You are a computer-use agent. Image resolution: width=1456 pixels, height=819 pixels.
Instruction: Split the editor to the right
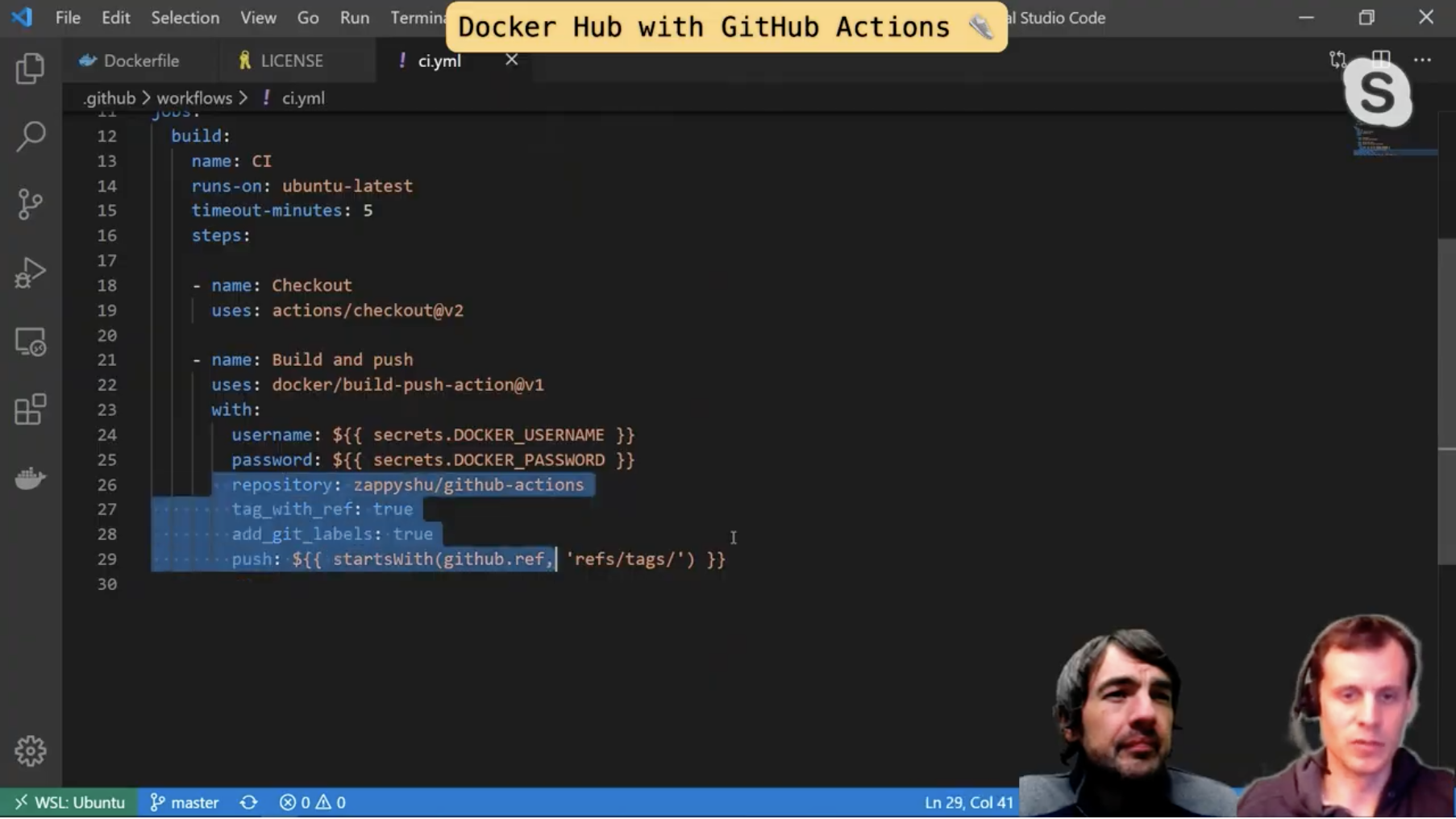[x=1380, y=60]
